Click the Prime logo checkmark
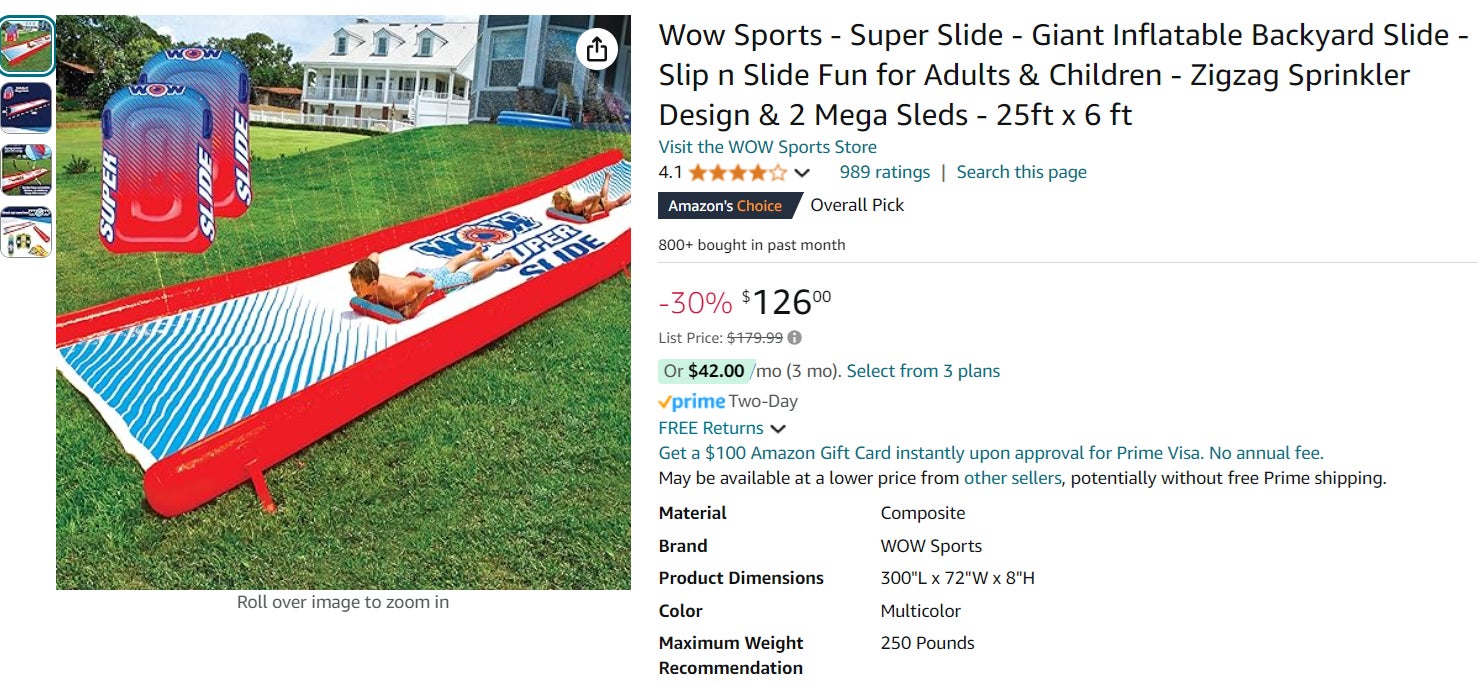1478x684 pixels. (665, 402)
